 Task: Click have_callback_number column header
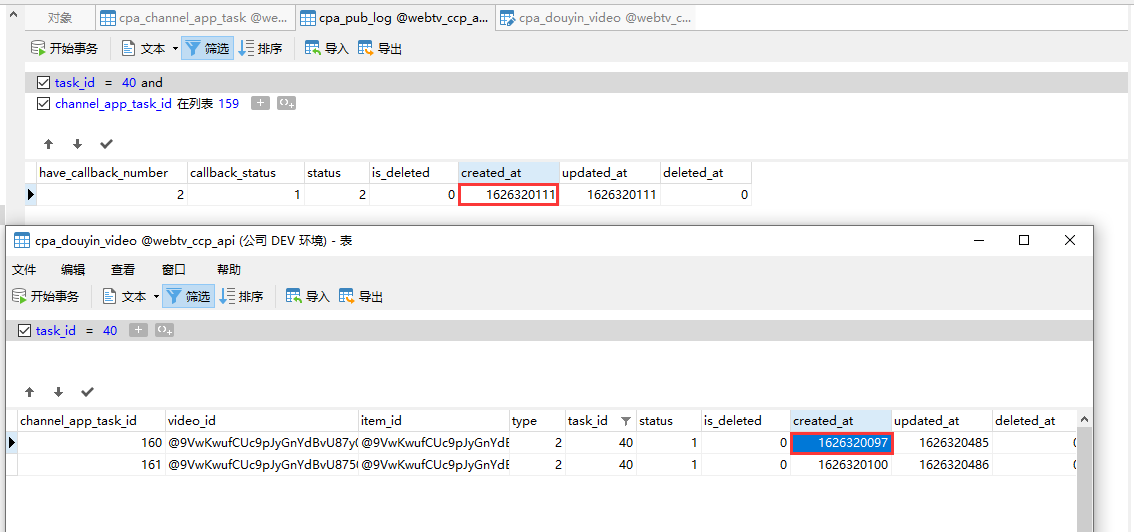coord(111,173)
